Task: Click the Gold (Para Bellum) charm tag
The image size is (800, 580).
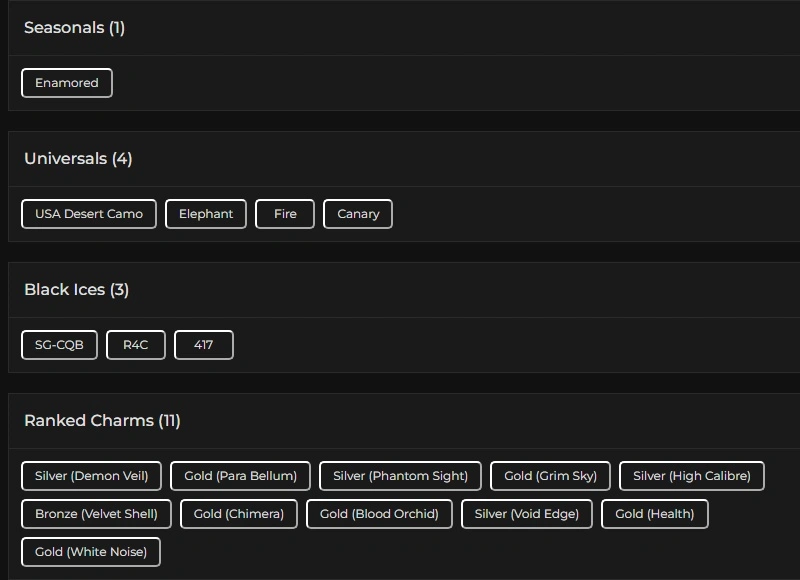Action: (240, 476)
